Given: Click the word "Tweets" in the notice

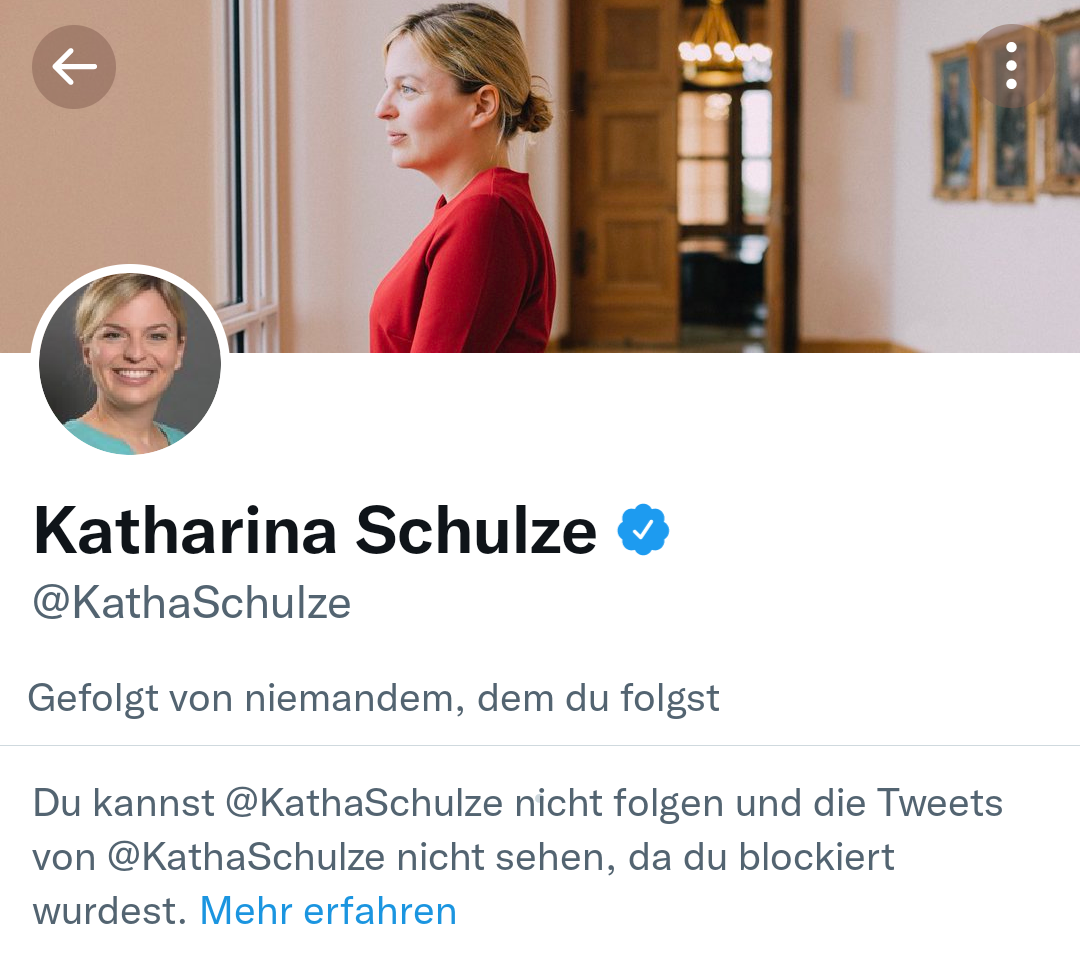Looking at the screenshot, I should coord(939,803).
